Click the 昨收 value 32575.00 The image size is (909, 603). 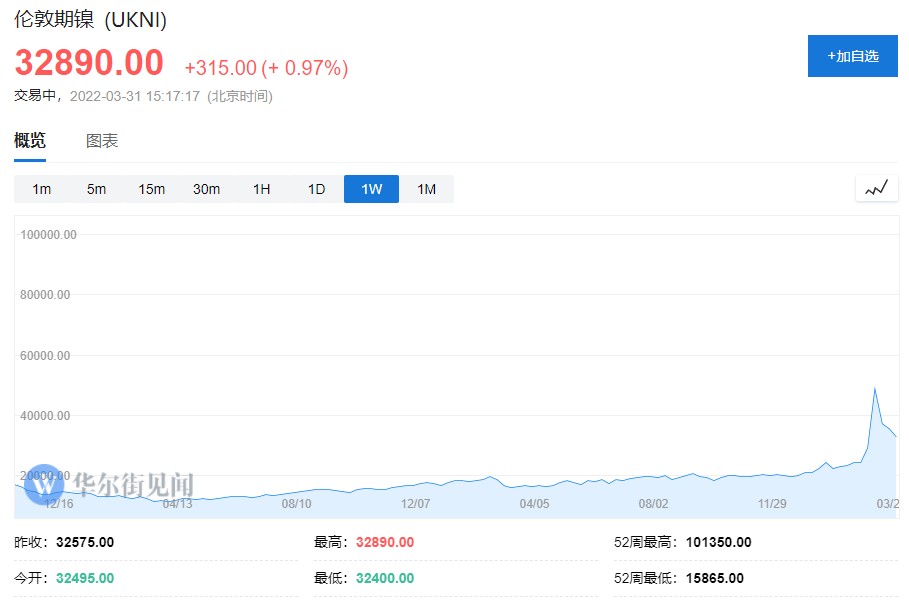click(85, 542)
